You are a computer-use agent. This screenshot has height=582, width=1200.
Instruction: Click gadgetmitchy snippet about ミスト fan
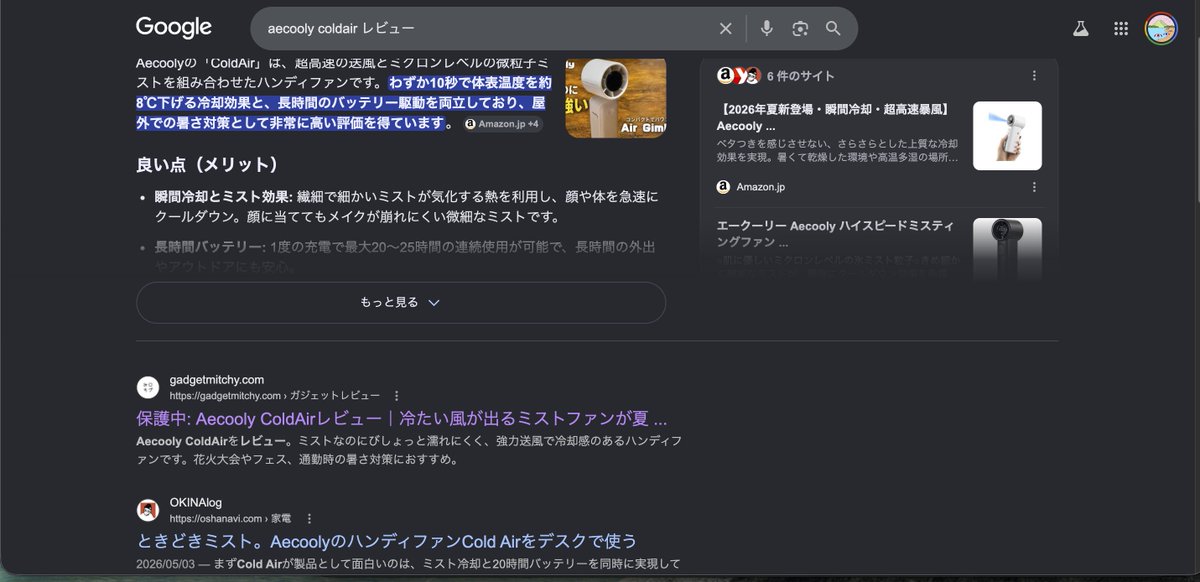pyautogui.click(x=410, y=450)
